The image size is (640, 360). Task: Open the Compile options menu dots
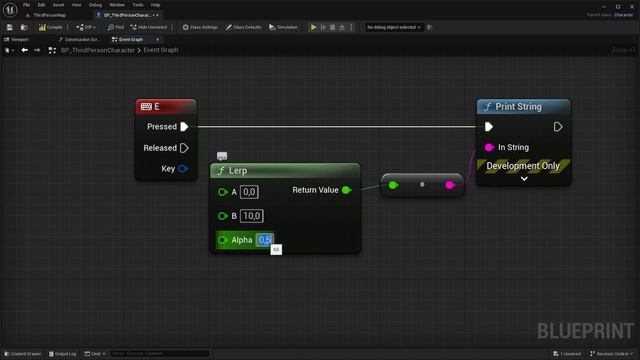click(68, 27)
